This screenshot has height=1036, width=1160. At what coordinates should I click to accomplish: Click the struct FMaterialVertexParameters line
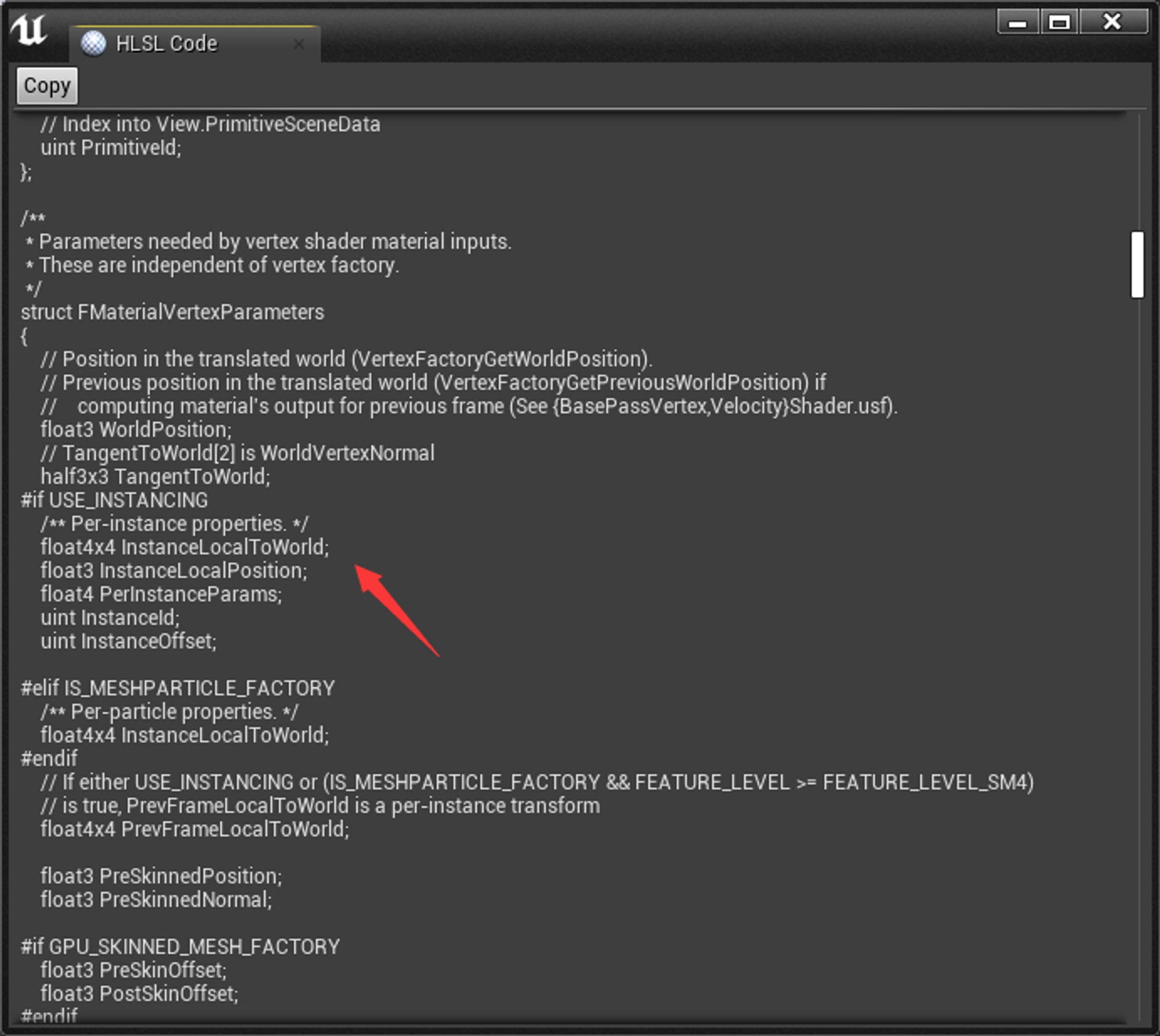pyautogui.click(x=172, y=313)
